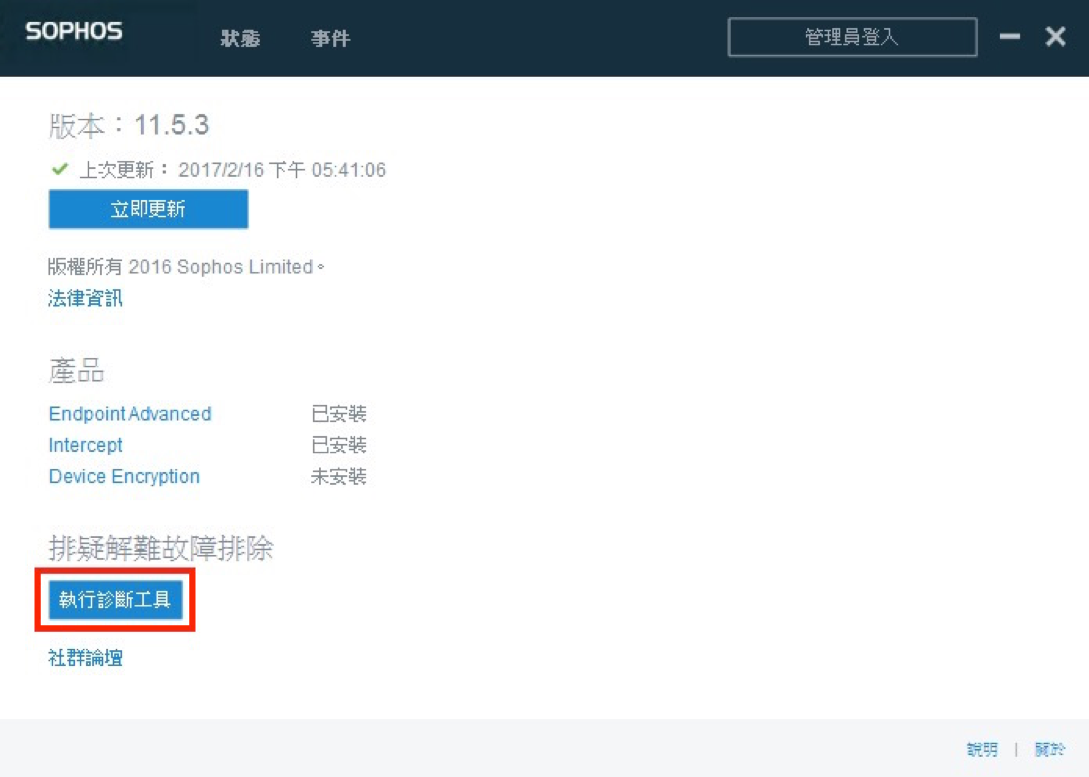Open the 社群論壇 link

[85, 658]
